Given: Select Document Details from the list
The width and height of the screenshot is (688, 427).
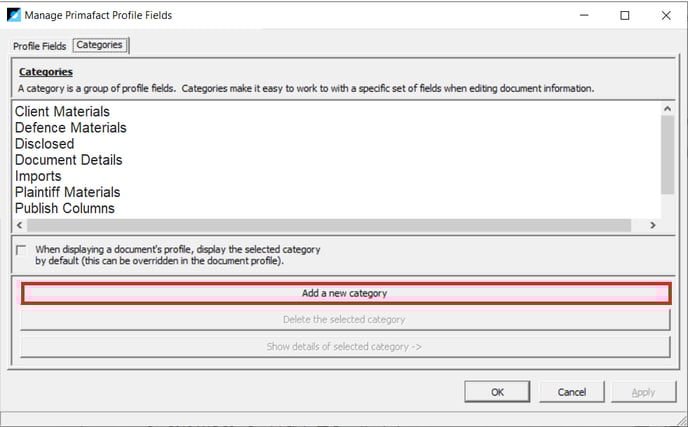Looking at the screenshot, I should click(68, 160).
